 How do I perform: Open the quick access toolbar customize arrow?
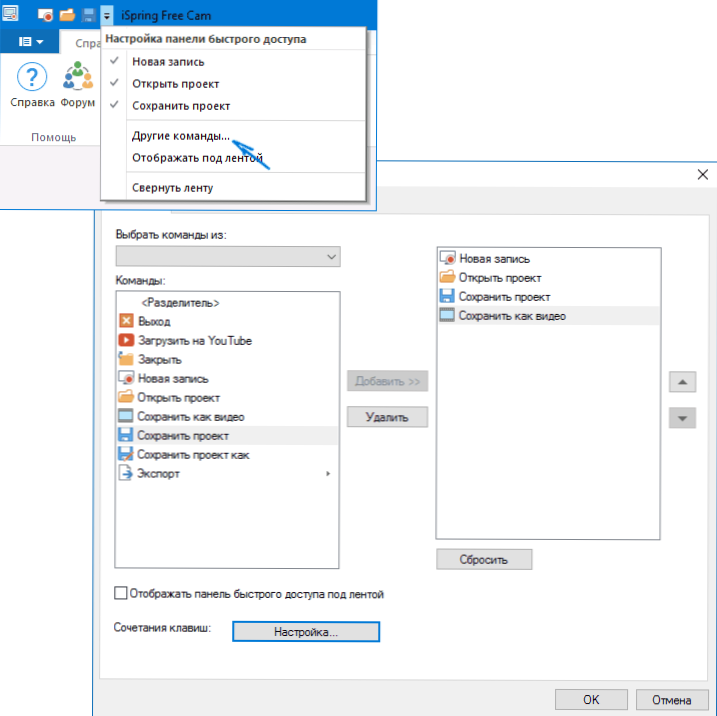tap(107, 16)
